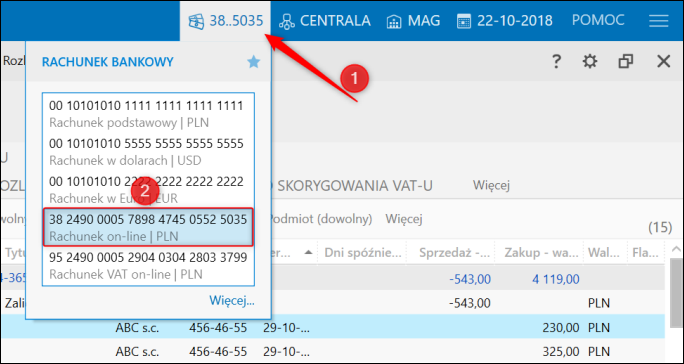Screen dimensions: 684x364
Task: Click the calendar icon in the top bar
Action: coord(464,21)
